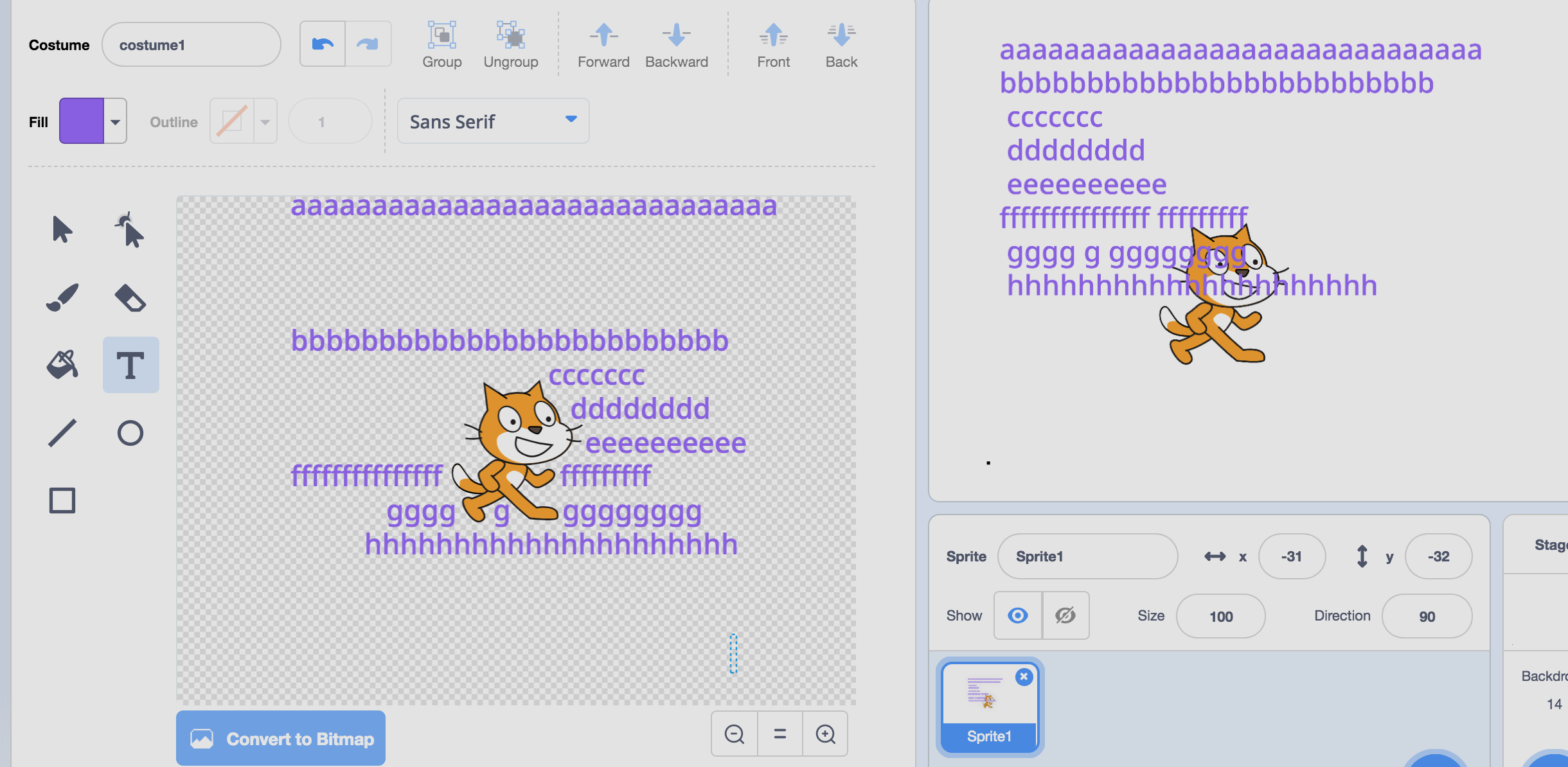1568x767 pixels.
Task: Select the Line tool
Action: point(62,432)
